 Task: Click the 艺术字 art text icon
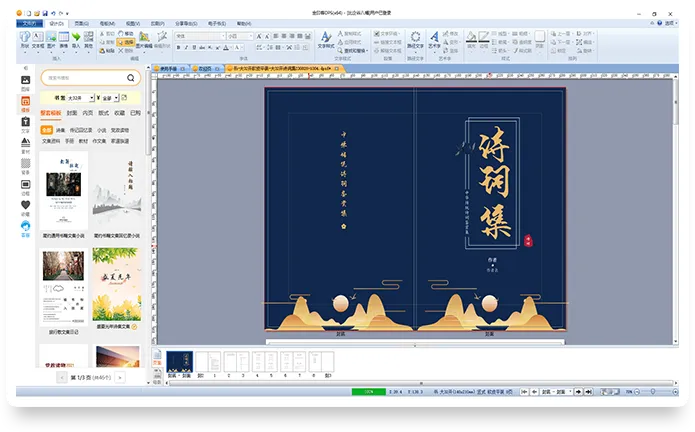(x=434, y=38)
